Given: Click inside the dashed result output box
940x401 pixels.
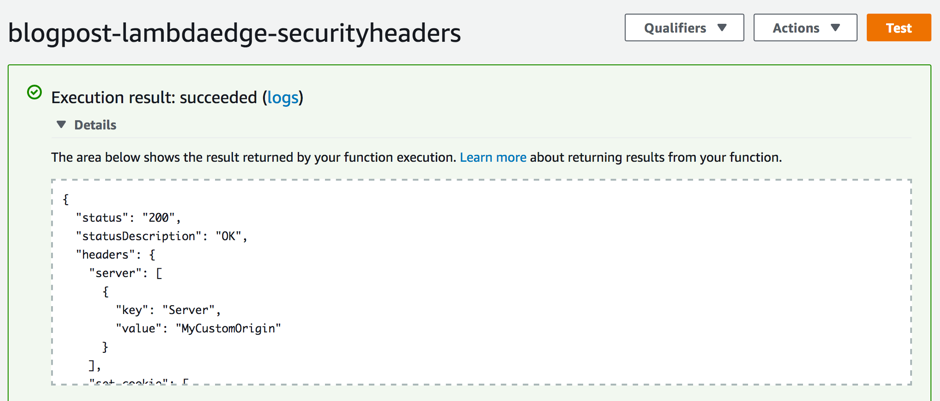Looking at the screenshot, I should point(481,282).
